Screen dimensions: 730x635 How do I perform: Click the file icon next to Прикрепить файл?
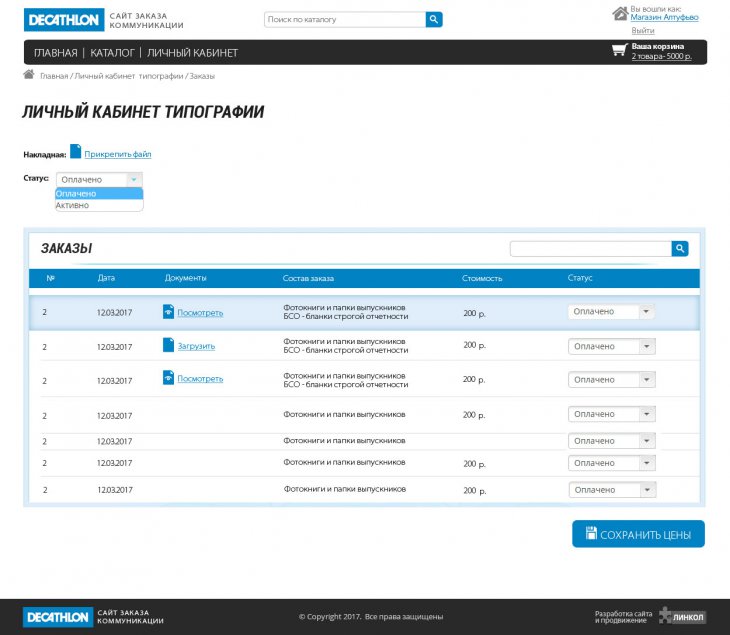point(75,152)
